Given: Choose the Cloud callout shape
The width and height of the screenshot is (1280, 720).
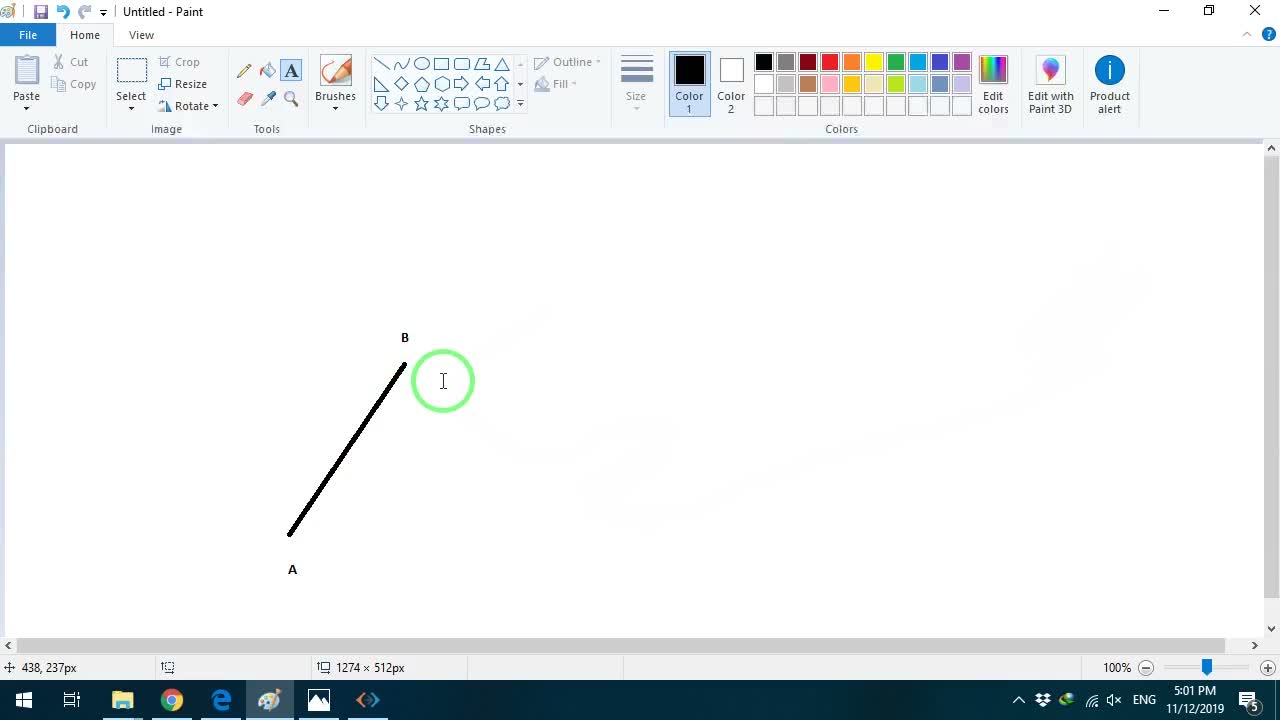Looking at the screenshot, I should 501,104.
